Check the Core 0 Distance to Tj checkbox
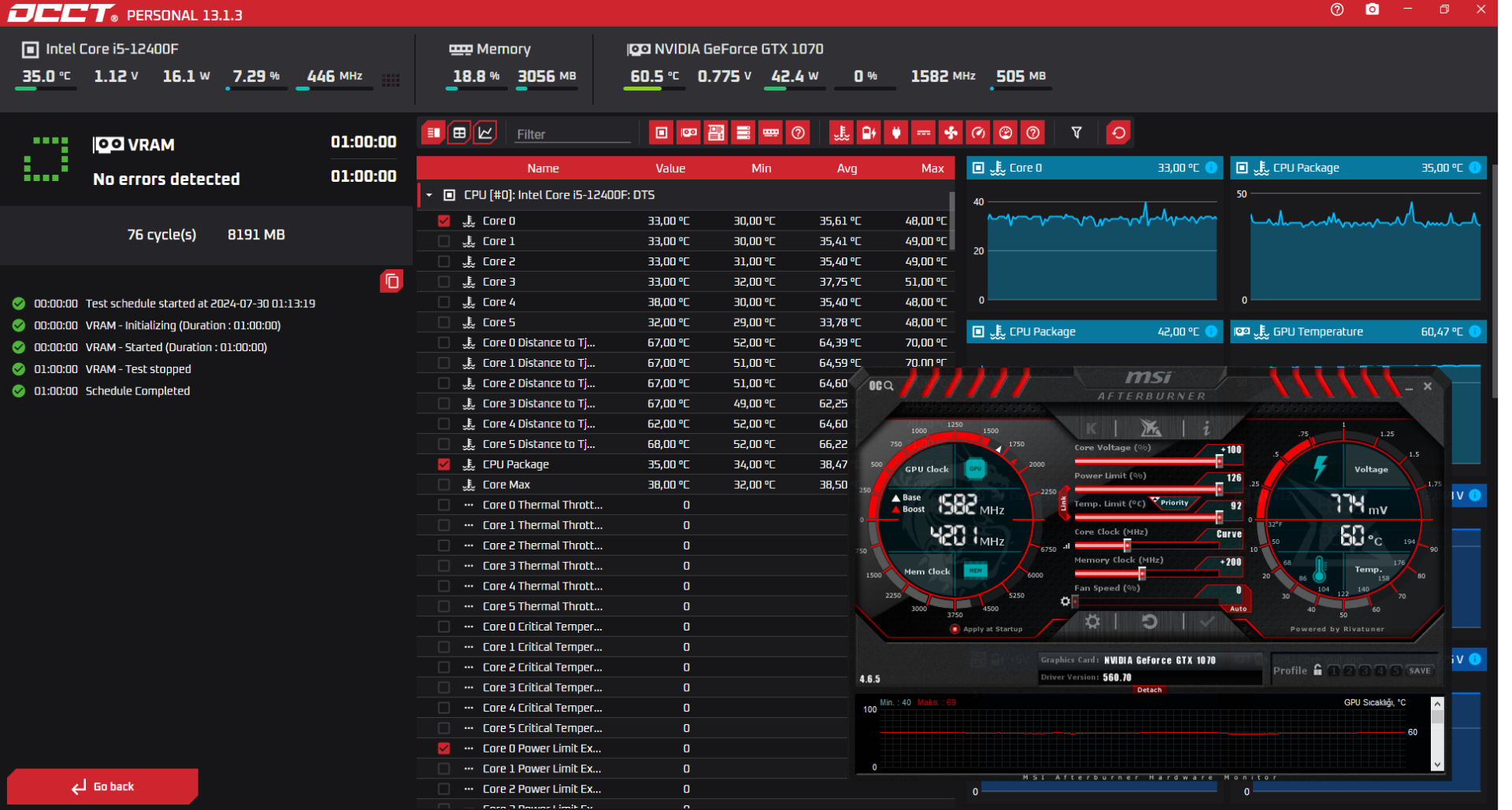Viewport: 1512px width, 810px height. 444,343
